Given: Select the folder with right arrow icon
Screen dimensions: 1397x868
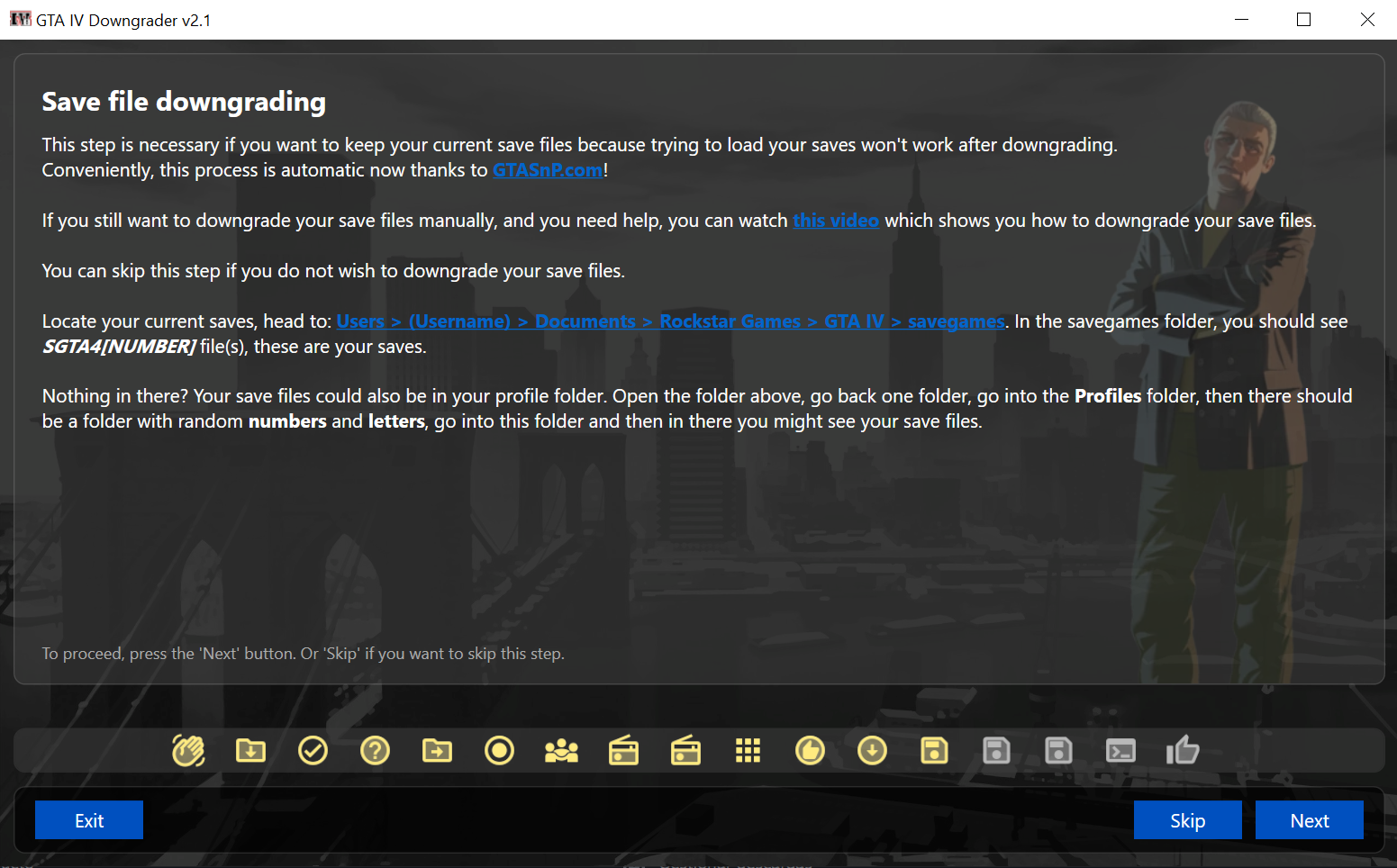Looking at the screenshot, I should click(x=437, y=750).
